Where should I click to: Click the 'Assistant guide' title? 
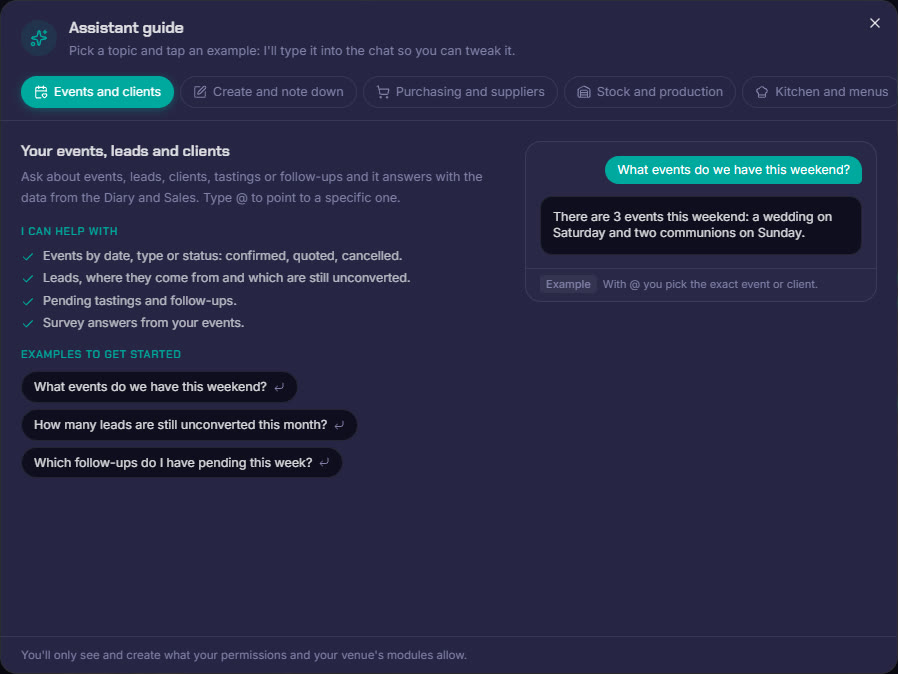[126, 28]
